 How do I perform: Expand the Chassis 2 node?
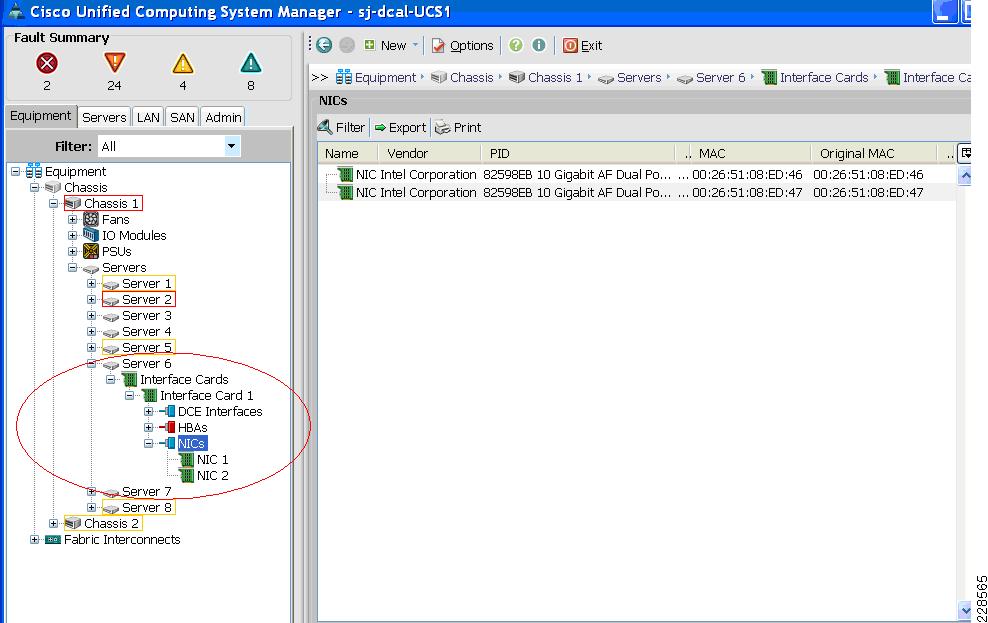[x=54, y=523]
